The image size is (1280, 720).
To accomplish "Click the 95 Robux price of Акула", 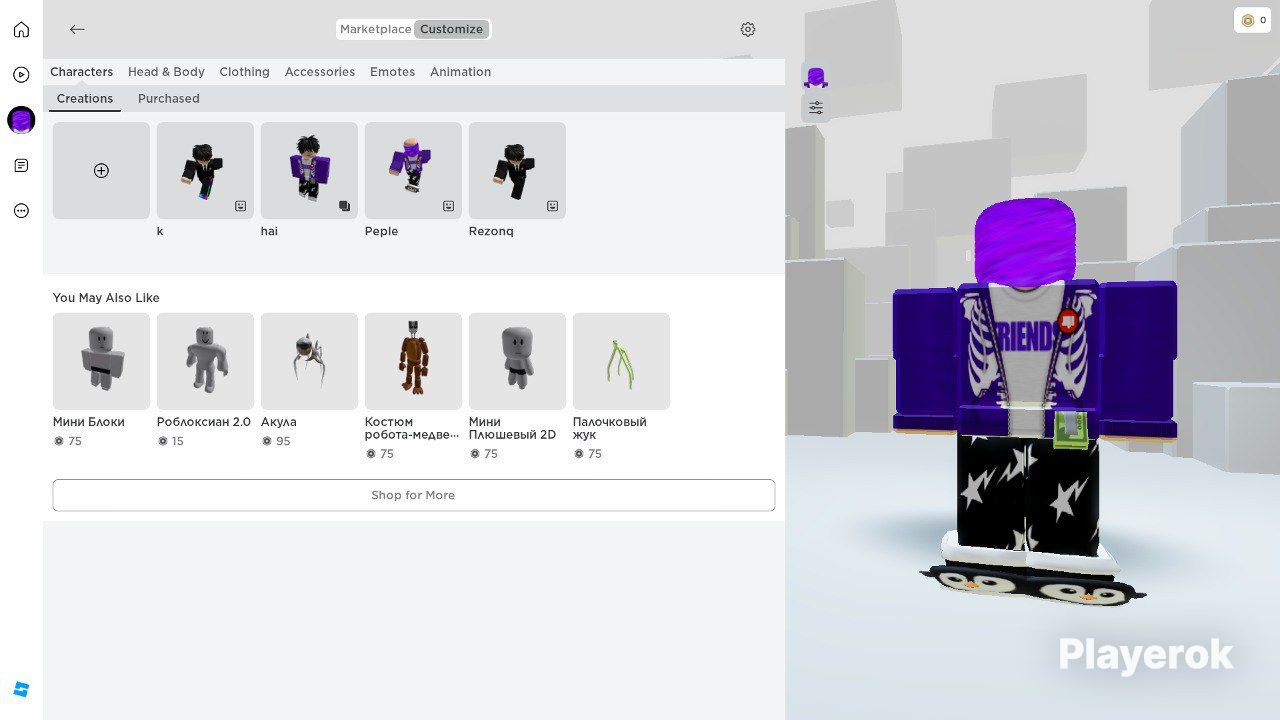I will tap(275, 441).
